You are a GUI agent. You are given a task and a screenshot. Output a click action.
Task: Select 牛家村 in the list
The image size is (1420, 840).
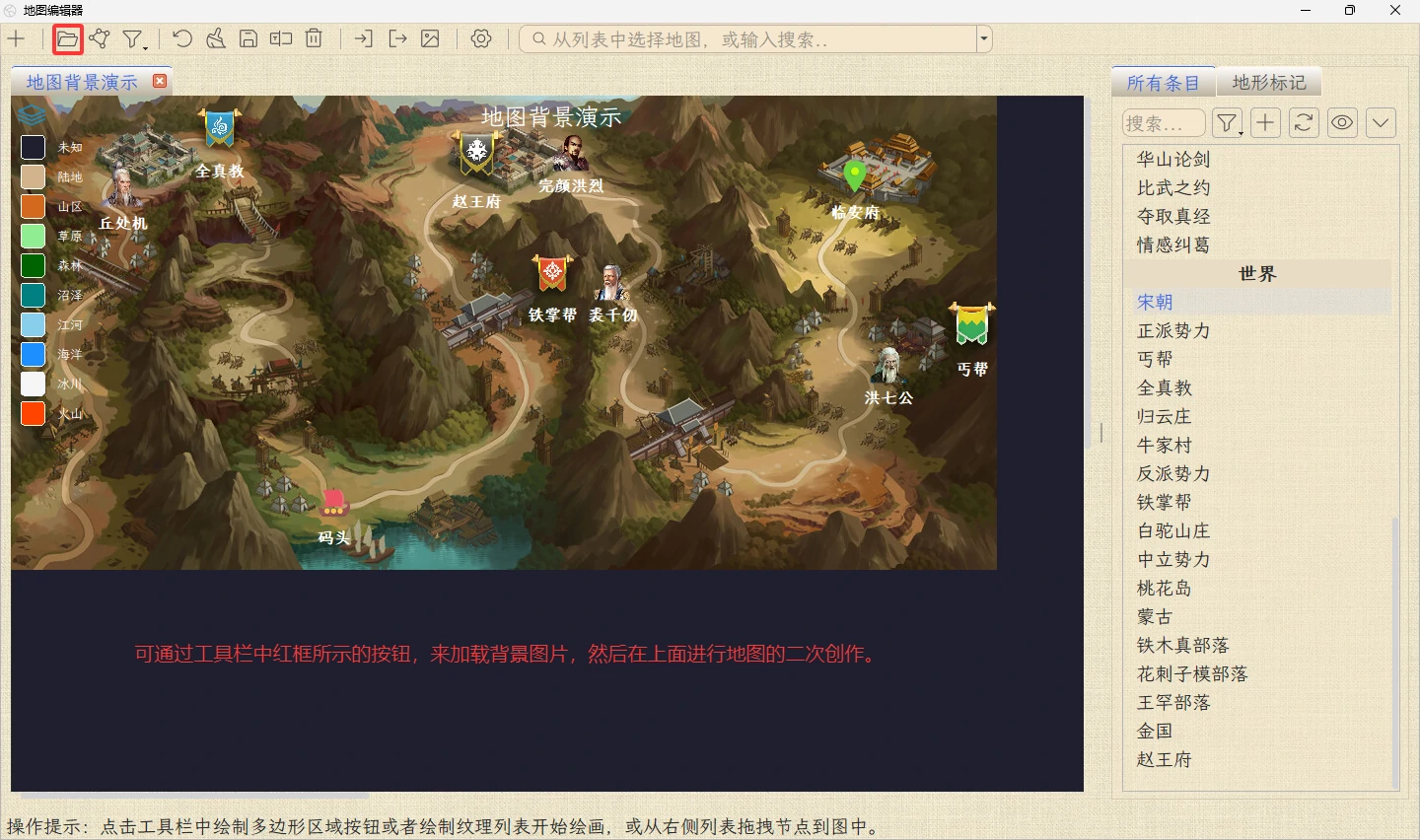(1257, 445)
